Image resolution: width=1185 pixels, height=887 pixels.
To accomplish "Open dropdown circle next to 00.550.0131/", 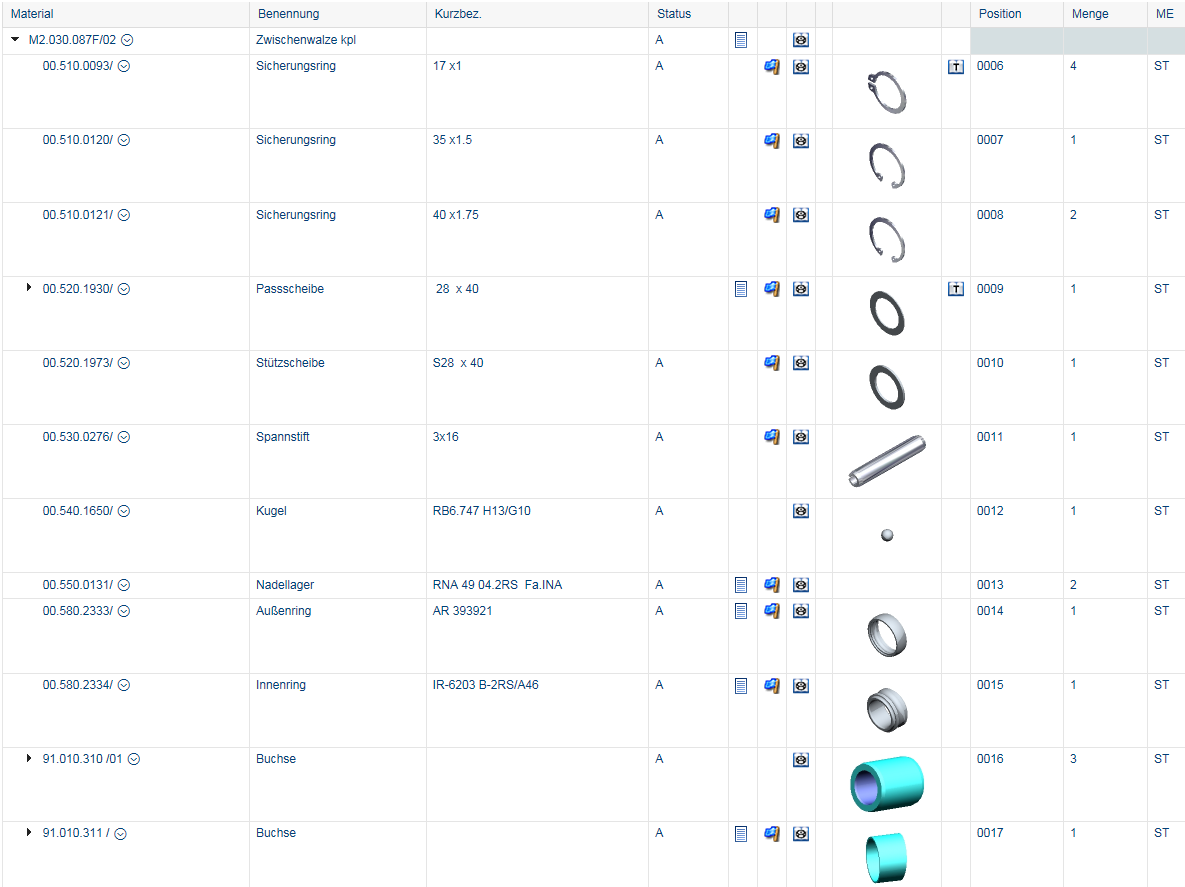I will point(124,585).
